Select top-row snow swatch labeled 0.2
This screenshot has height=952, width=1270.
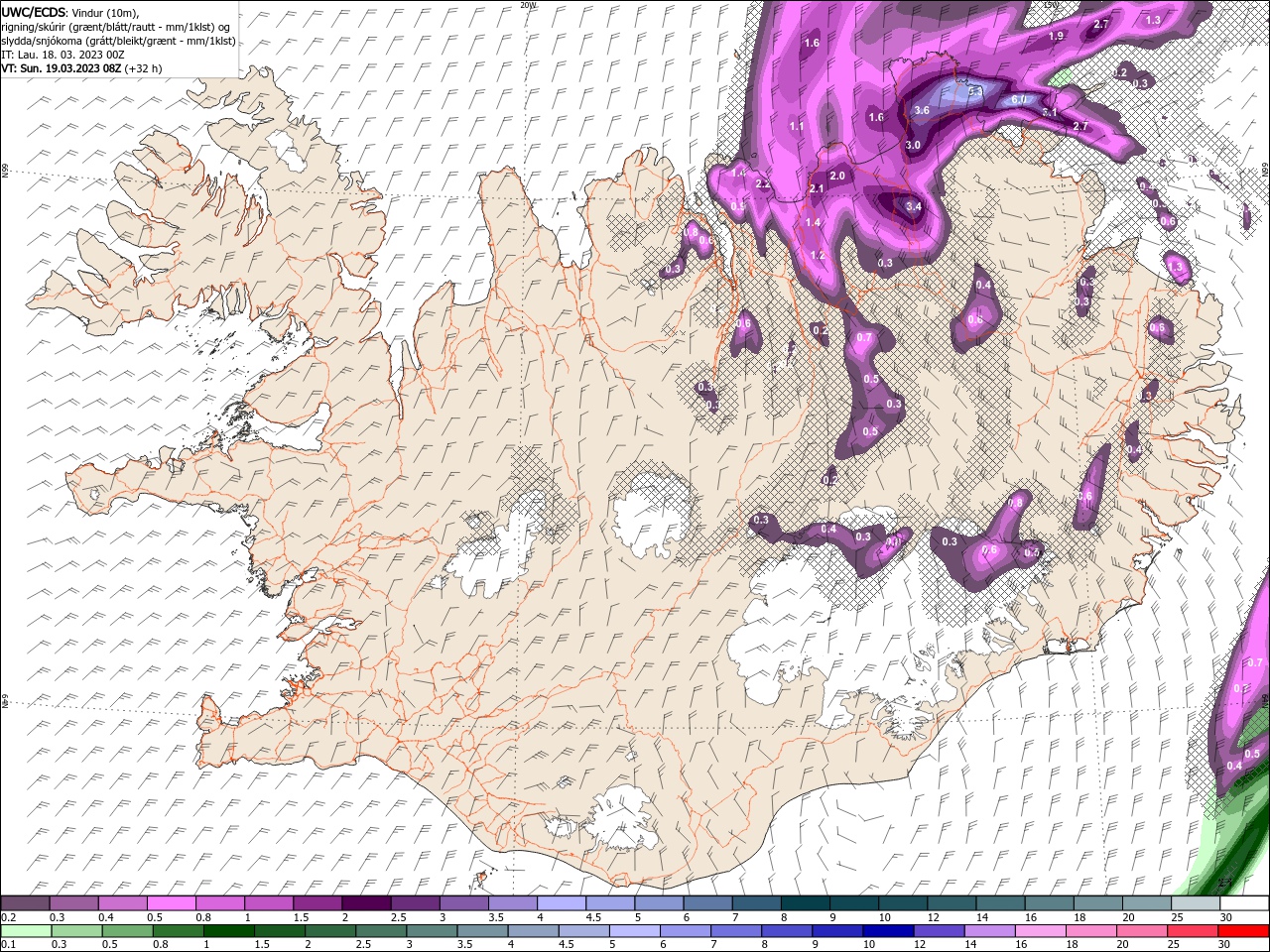tap(25, 903)
